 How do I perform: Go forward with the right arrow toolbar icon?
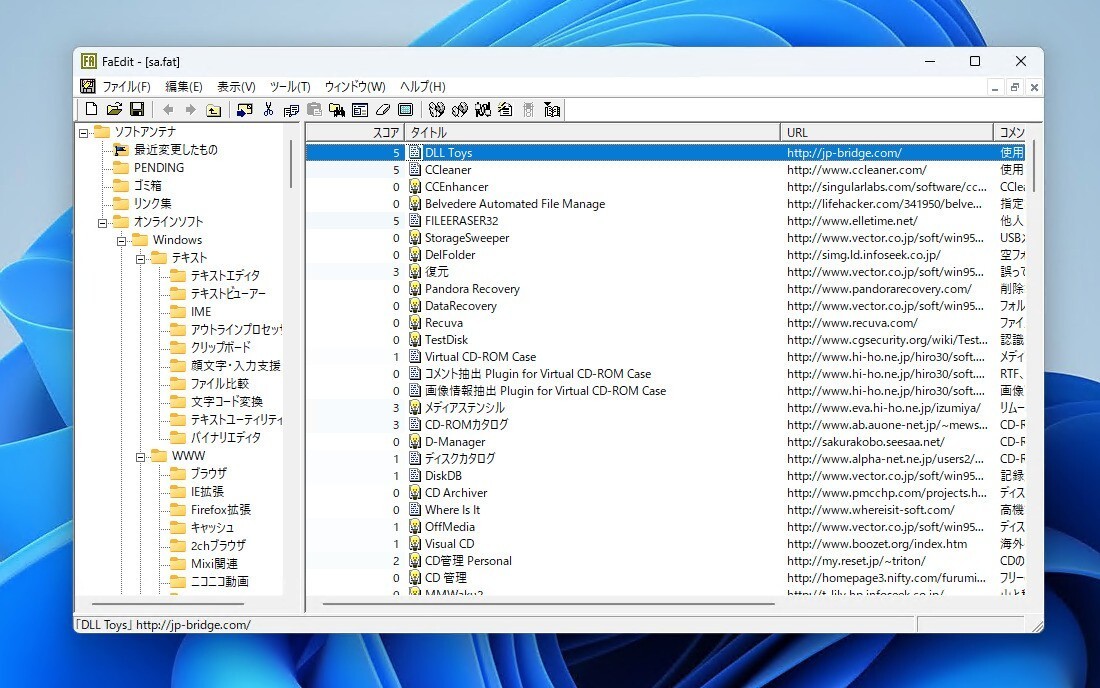pyautogui.click(x=190, y=109)
